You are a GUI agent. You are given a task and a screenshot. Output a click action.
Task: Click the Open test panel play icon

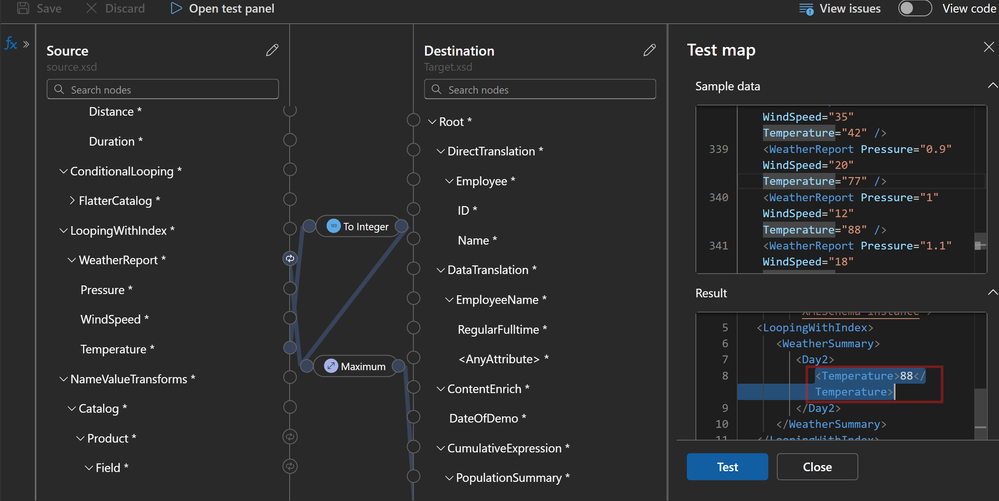click(x=176, y=8)
